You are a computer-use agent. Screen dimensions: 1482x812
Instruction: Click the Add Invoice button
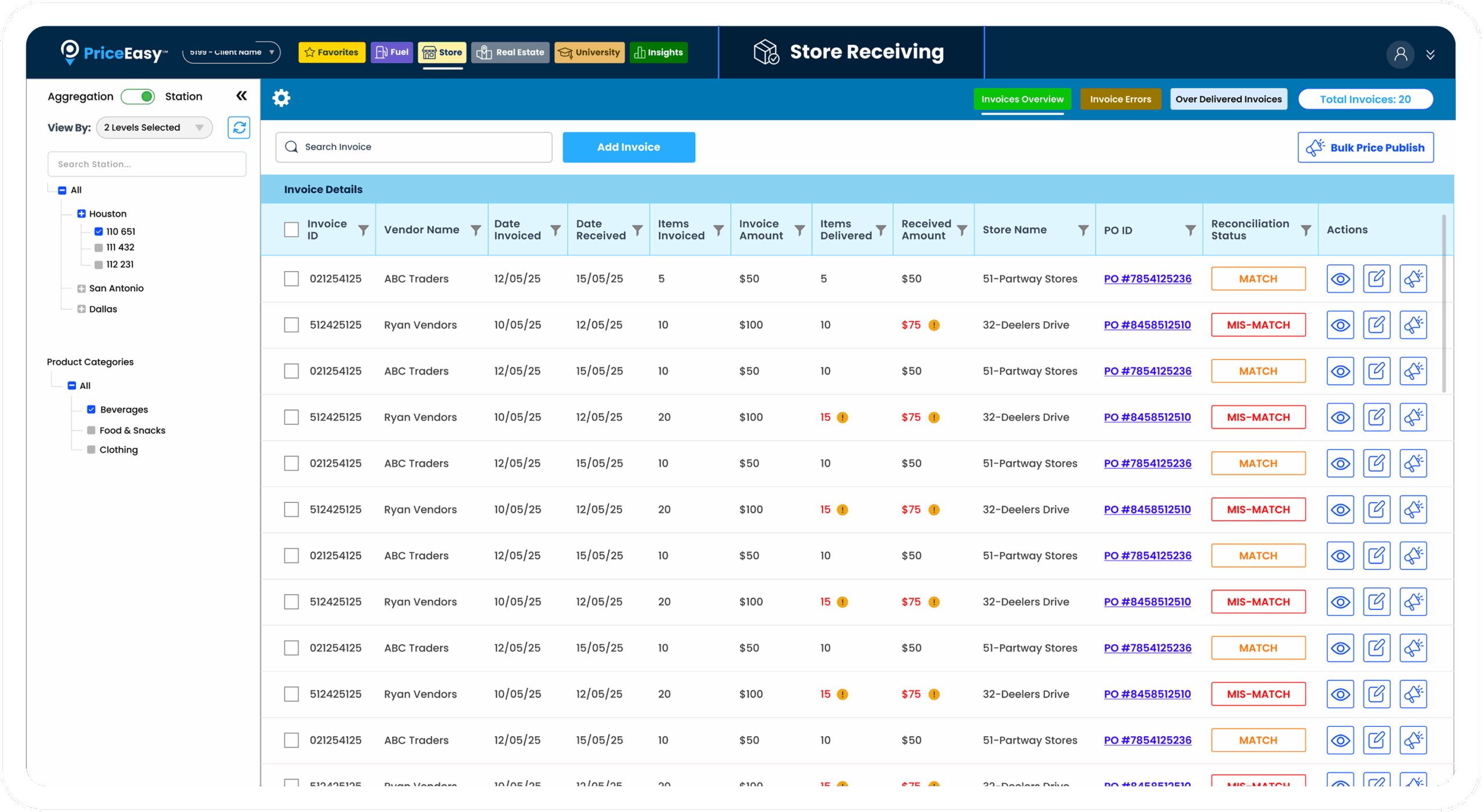click(x=629, y=147)
